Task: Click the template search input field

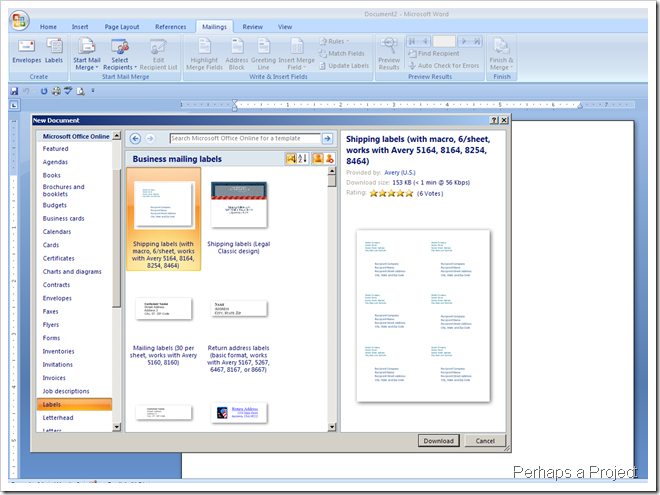Action: tap(243, 138)
